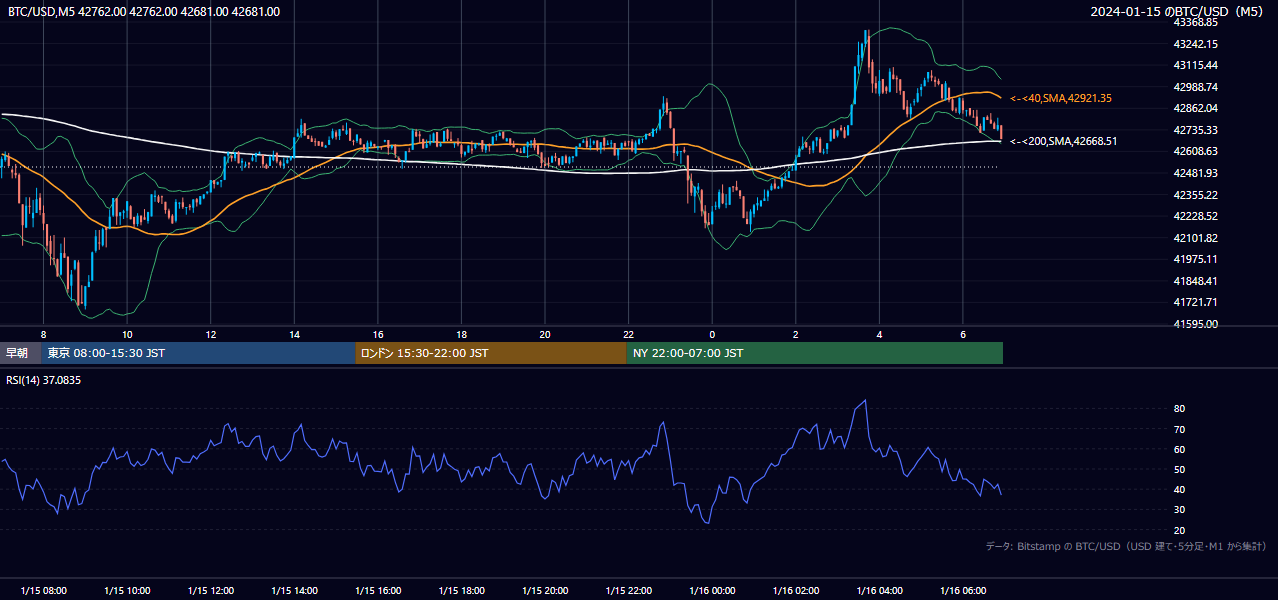
Task: Click the 1/15 16:00 date label
Action: click(x=378, y=590)
